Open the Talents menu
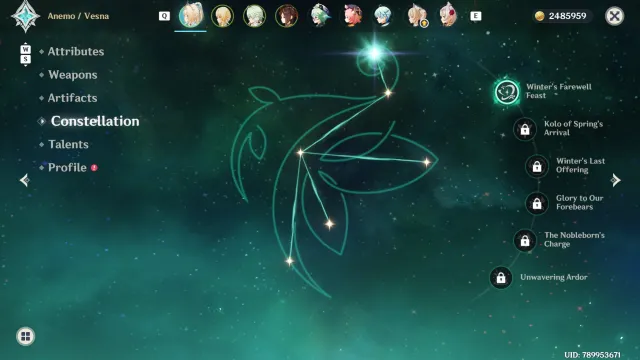640x360 pixels. (x=68, y=144)
